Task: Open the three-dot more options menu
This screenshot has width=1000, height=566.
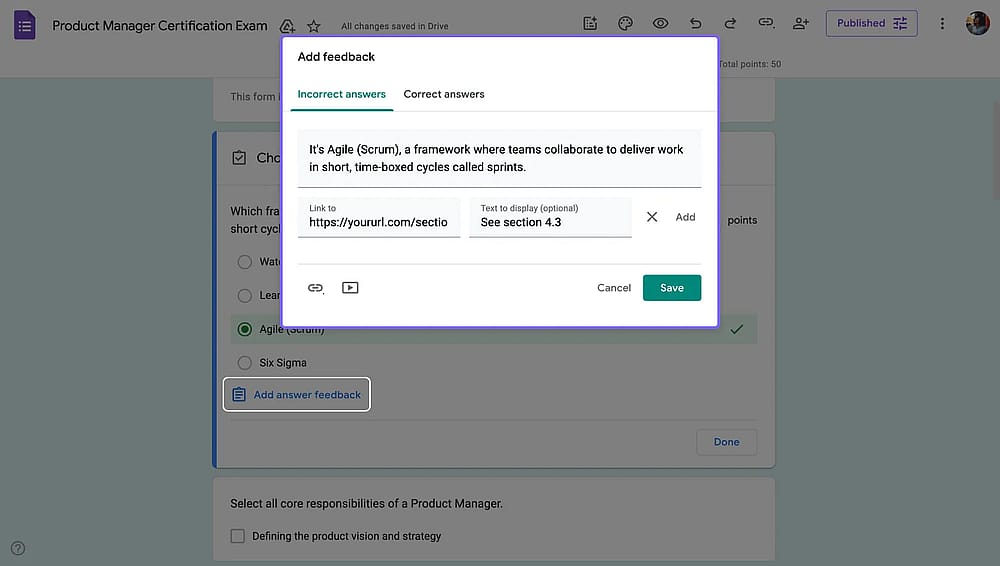Action: click(942, 24)
